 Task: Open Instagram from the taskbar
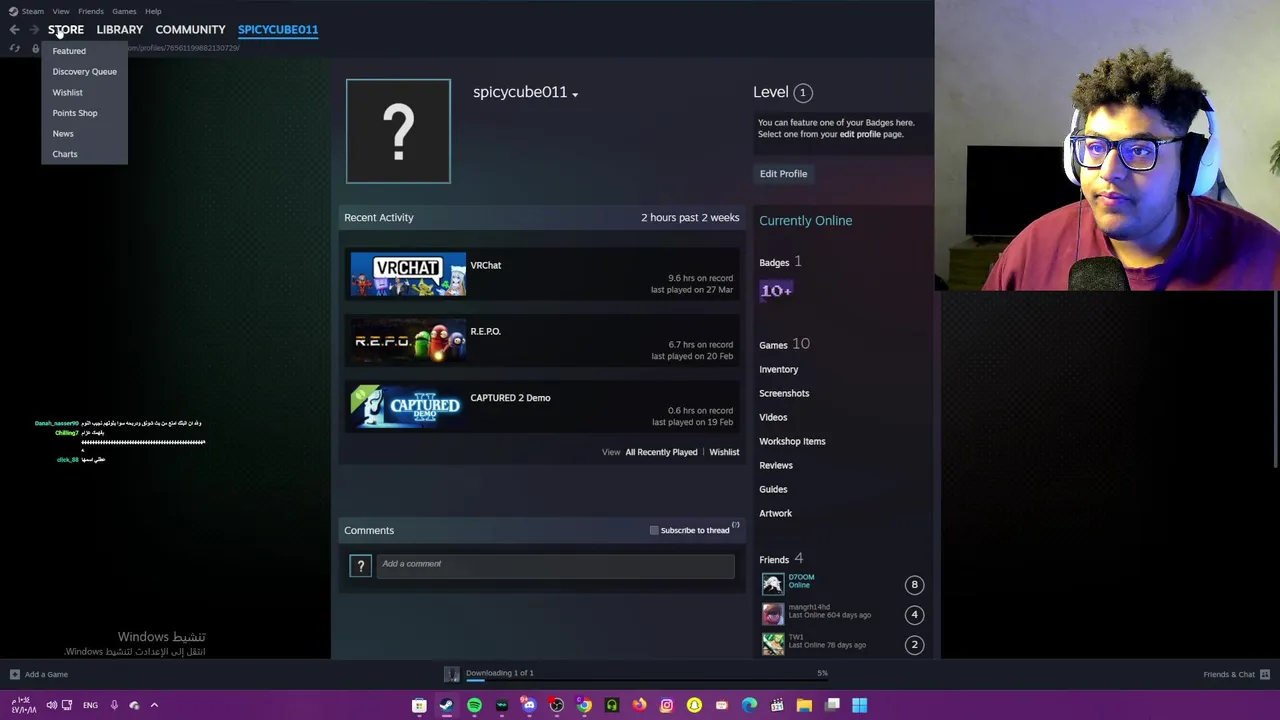[667, 705]
